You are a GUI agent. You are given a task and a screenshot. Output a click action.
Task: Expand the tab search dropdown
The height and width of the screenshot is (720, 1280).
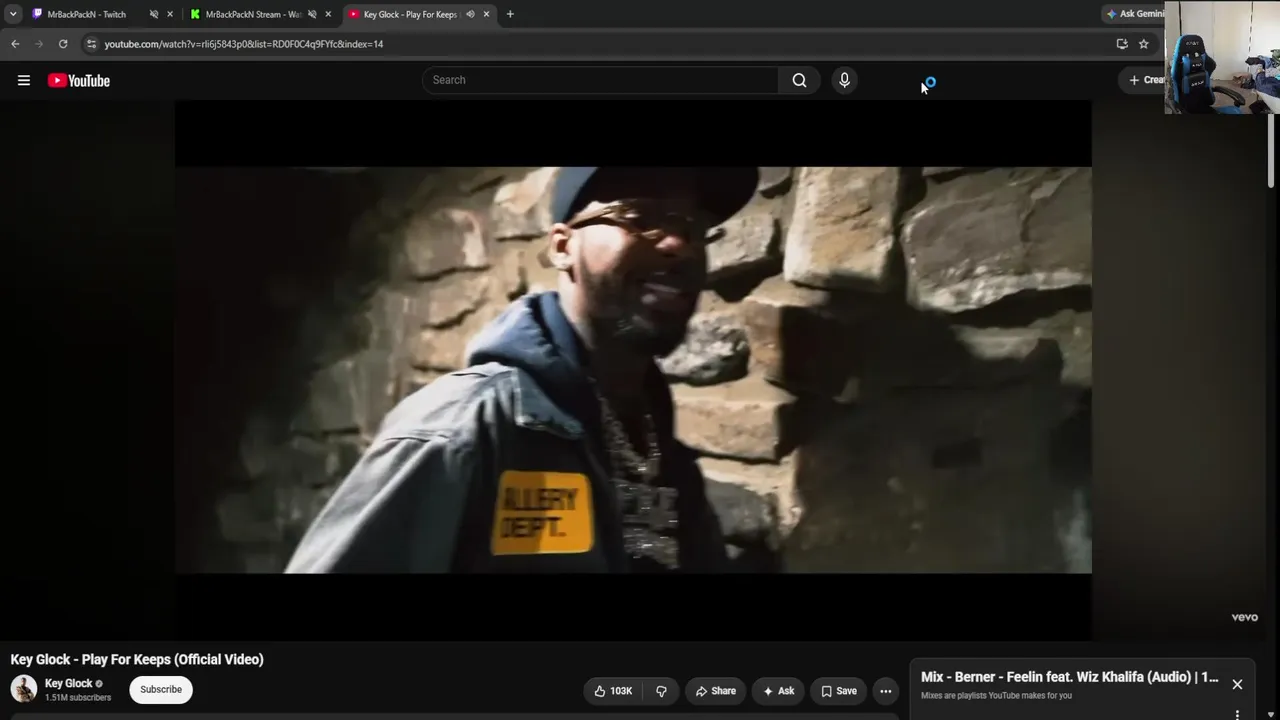[x=13, y=14]
